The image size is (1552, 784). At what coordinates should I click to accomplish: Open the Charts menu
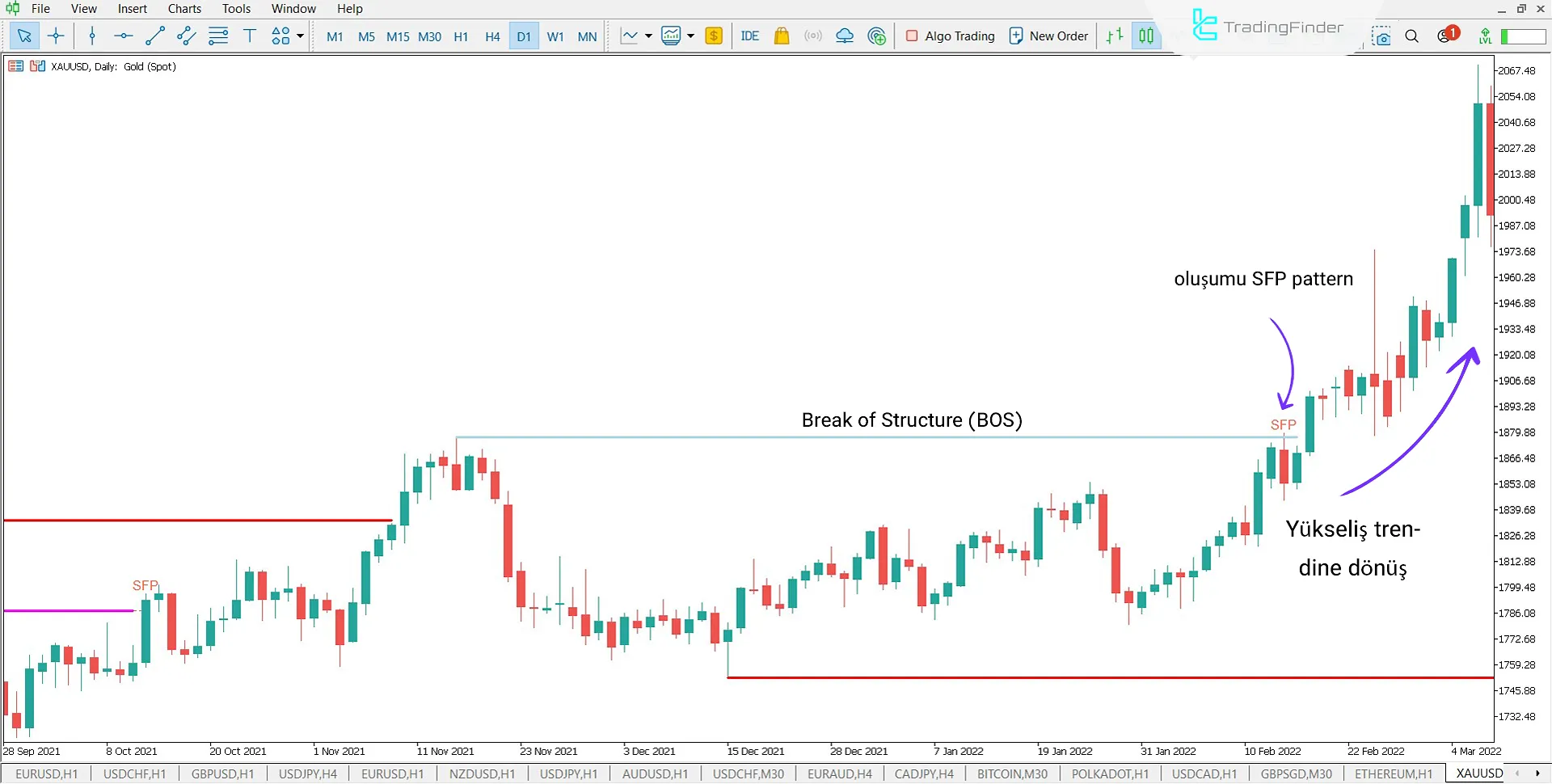(183, 8)
